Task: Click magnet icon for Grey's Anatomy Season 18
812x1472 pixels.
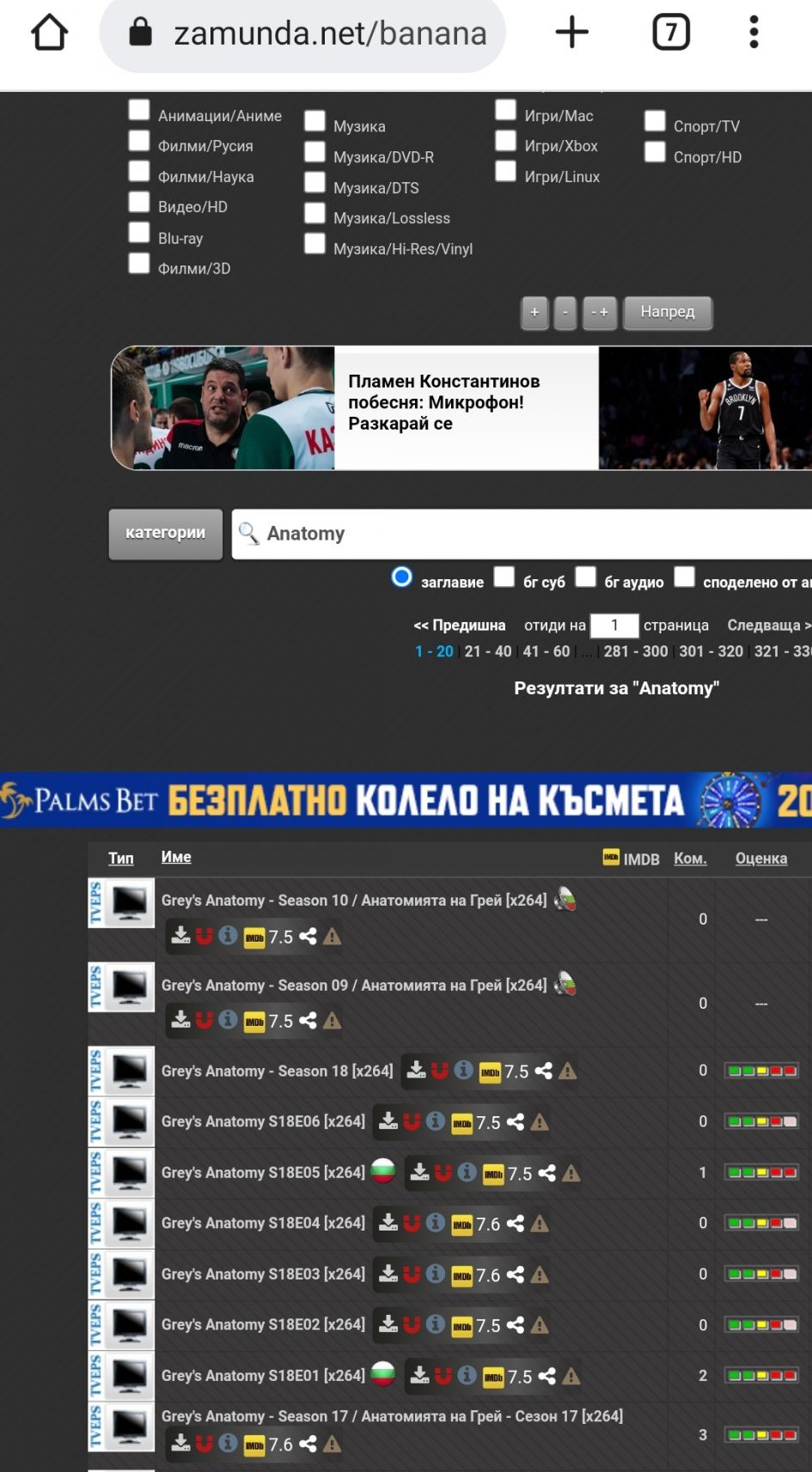Action: click(x=440, y=1071)
